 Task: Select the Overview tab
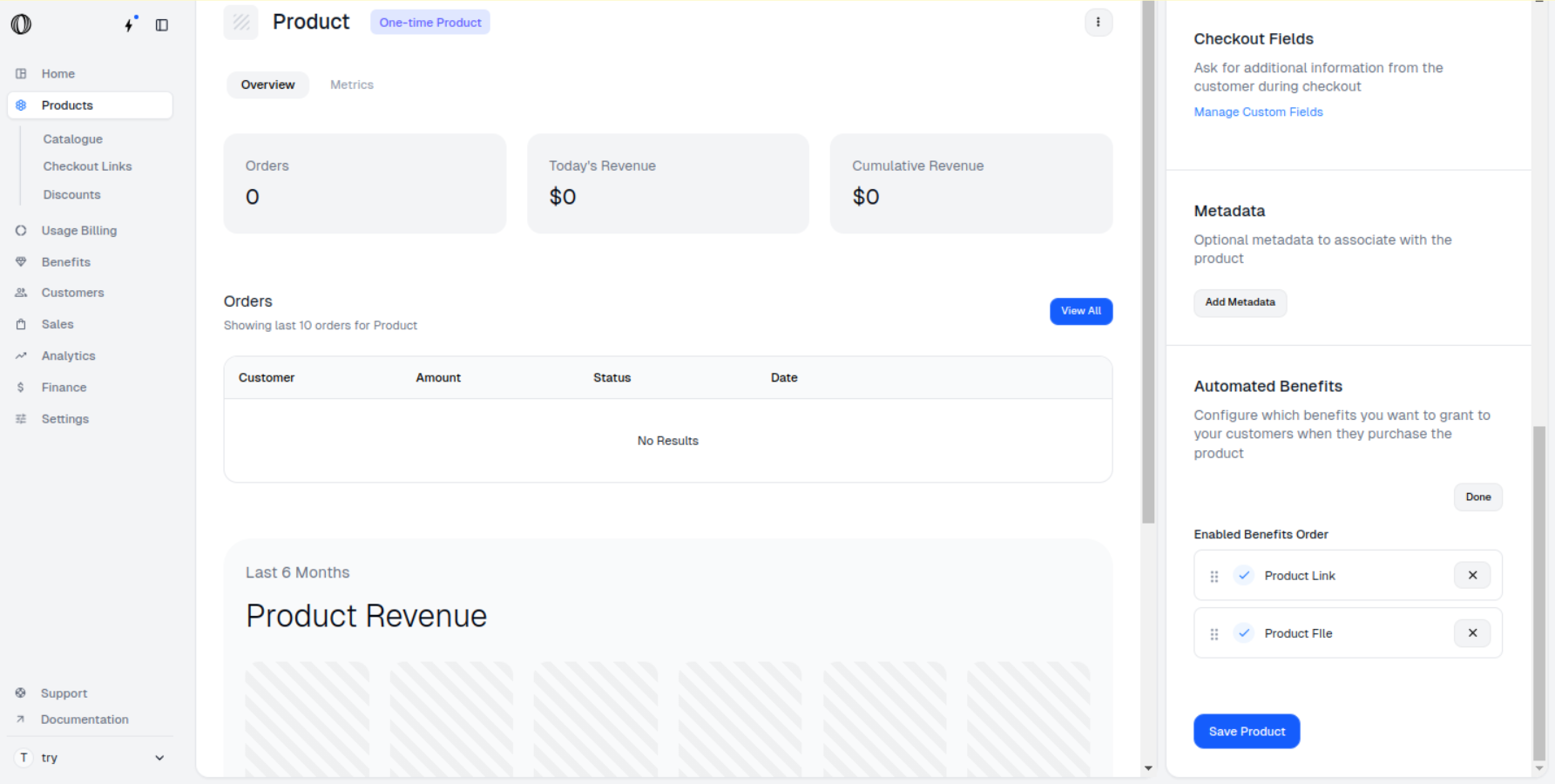click(x=267, y=84)
